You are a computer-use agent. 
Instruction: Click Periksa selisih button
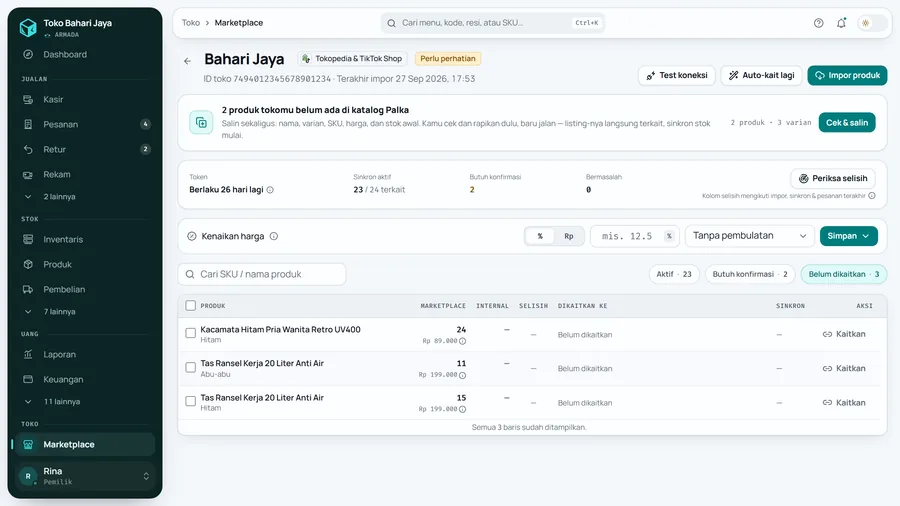833,178
